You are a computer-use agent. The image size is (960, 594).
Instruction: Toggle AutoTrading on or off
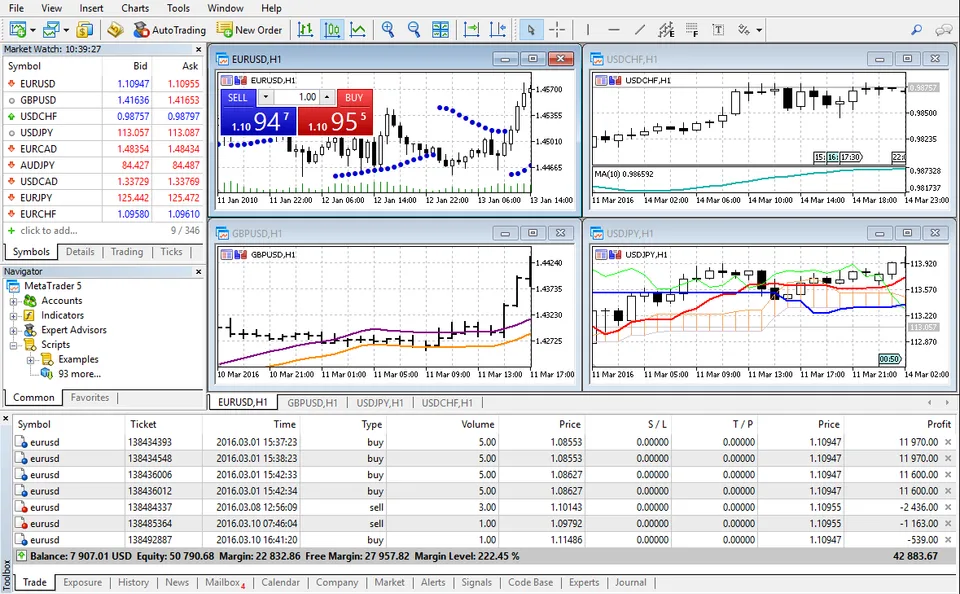[170, 29]
